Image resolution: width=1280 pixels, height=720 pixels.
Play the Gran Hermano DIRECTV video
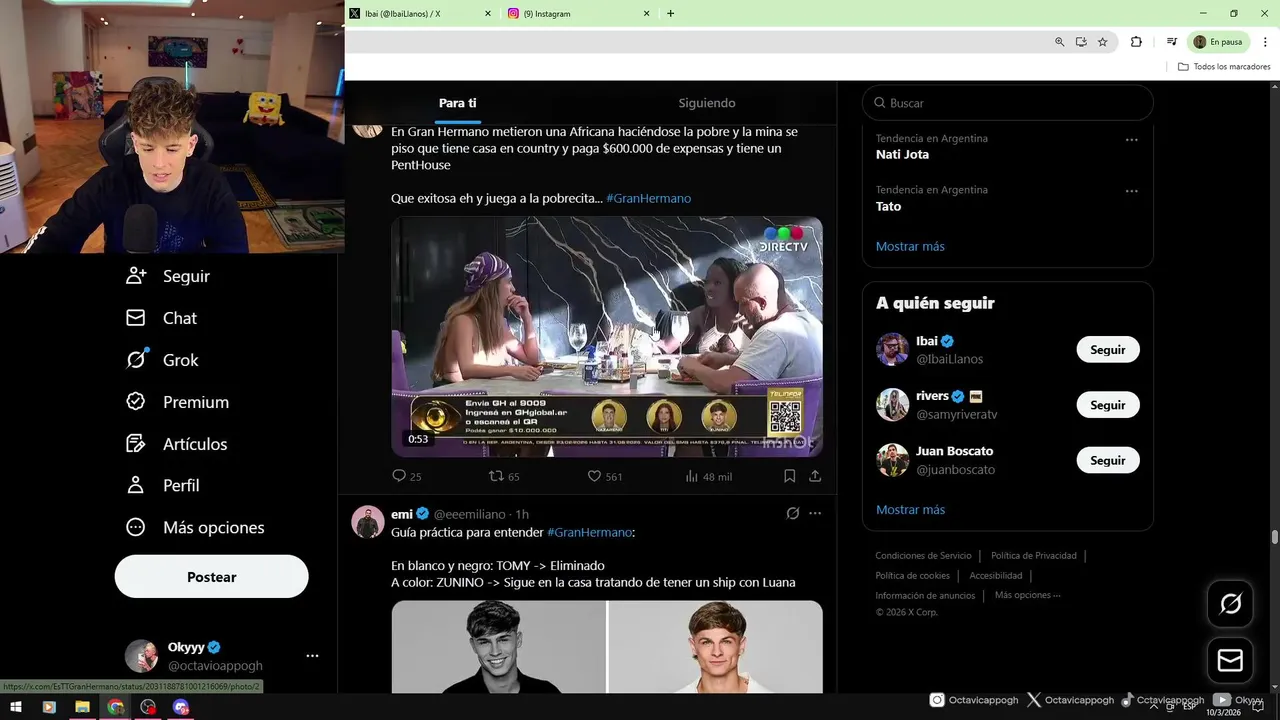pyautogui.click(x=607, y=337)
